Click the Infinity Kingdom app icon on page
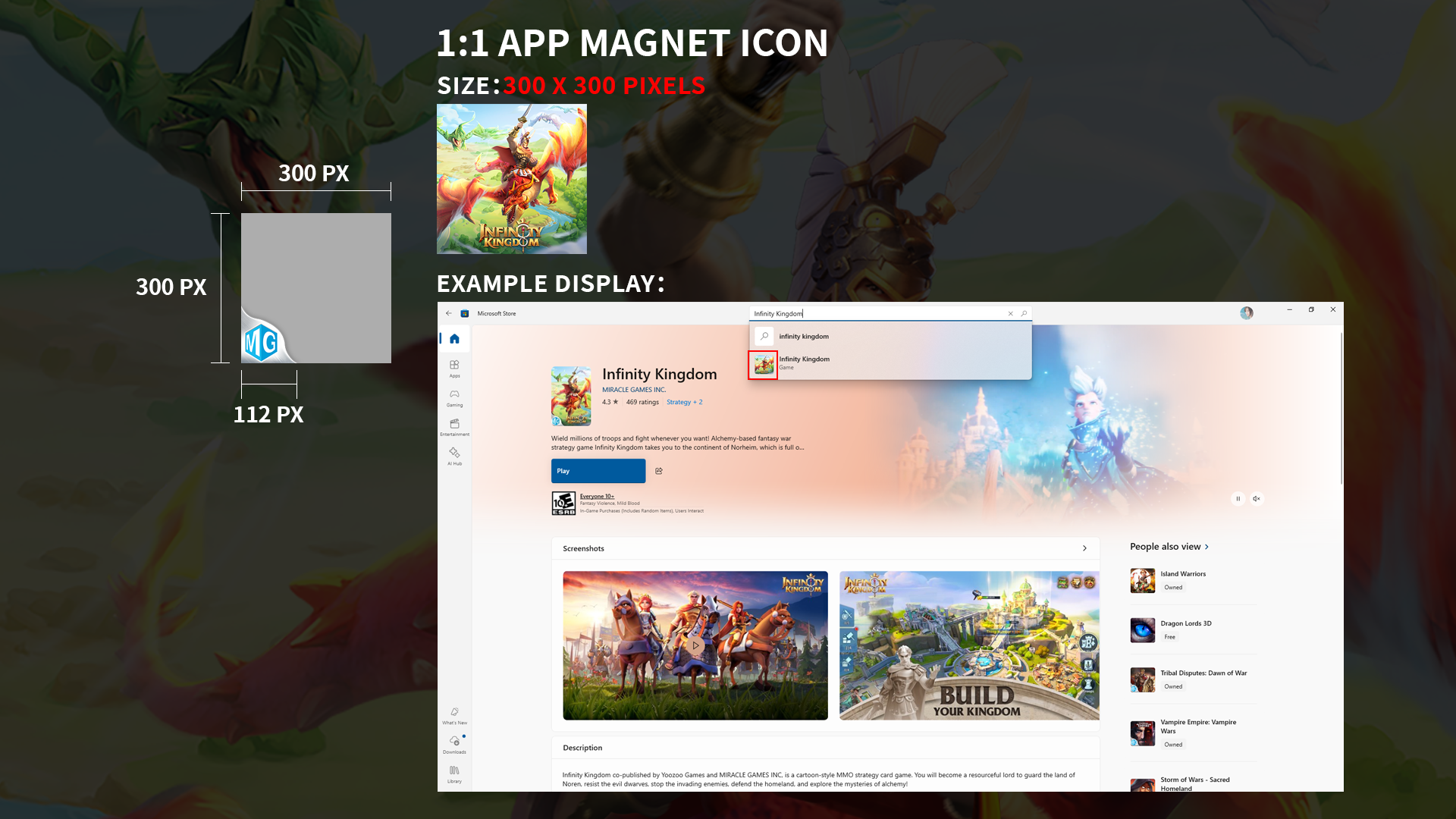Viewport: 1456px width, 819px height. [x=571, y=396]
